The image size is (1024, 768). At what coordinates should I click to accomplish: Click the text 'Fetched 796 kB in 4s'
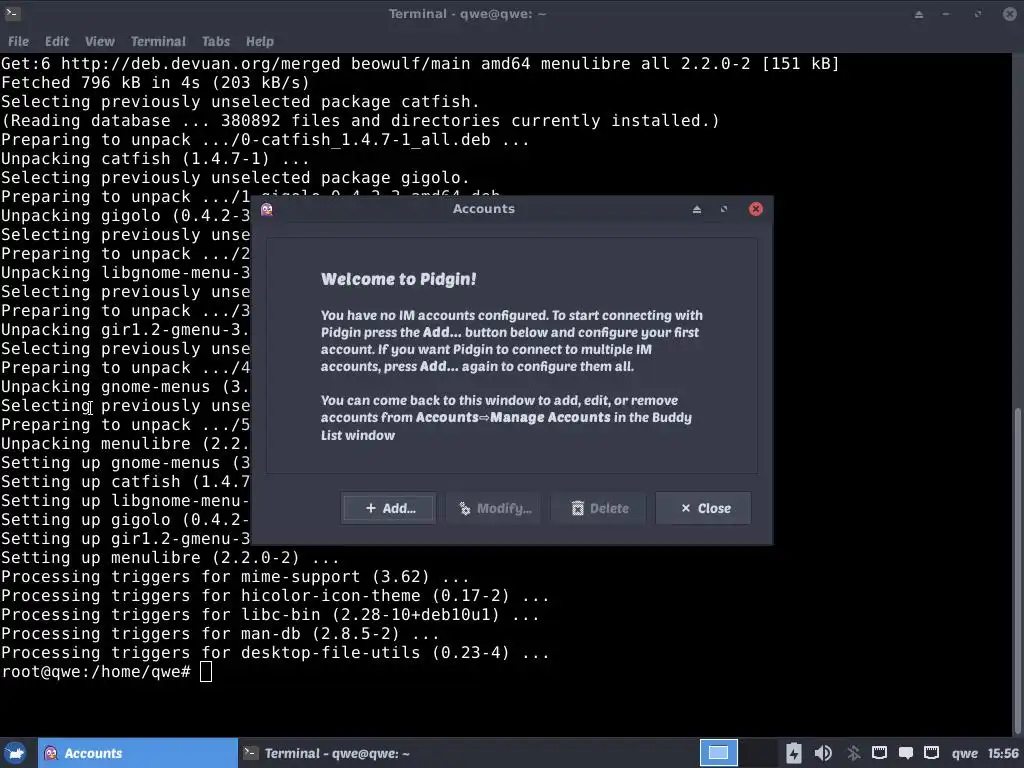[x=101, y=82]
